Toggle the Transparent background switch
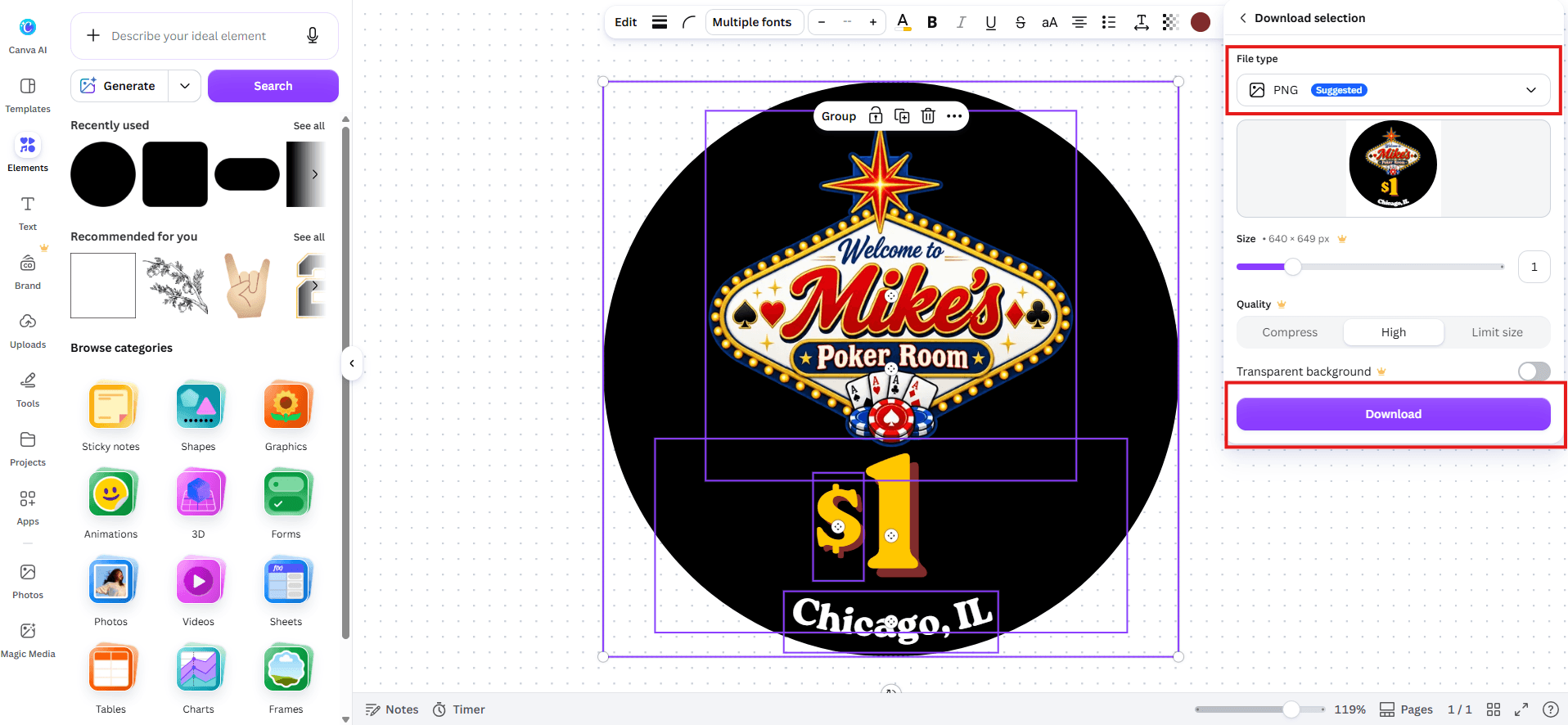Image resolution: width=1568 pixels, height=725 pixels. tap(1534, 372)
